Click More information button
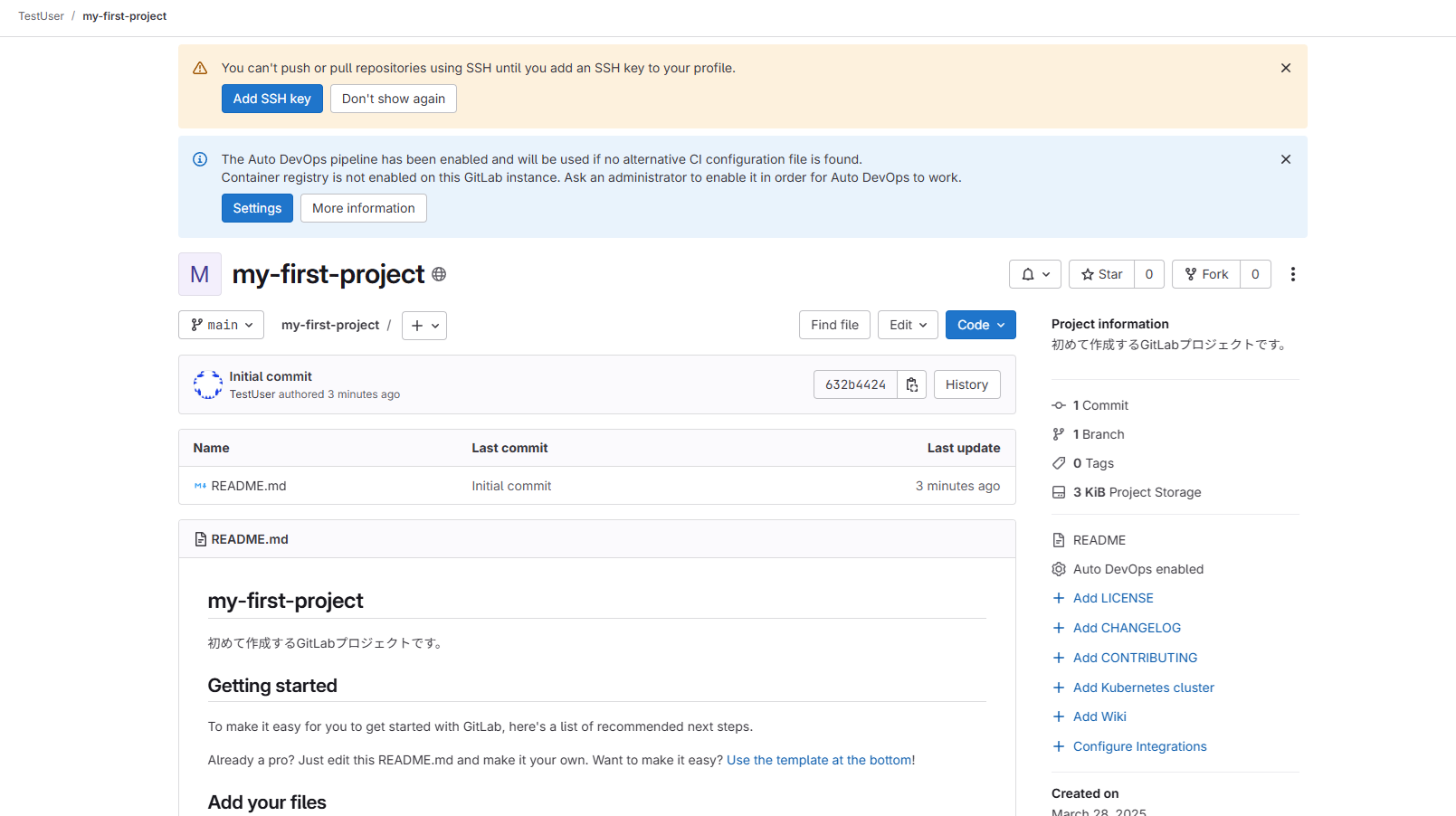Image resolution: width=1456 pixels, height=816 pixels. (x=364, y=208)
